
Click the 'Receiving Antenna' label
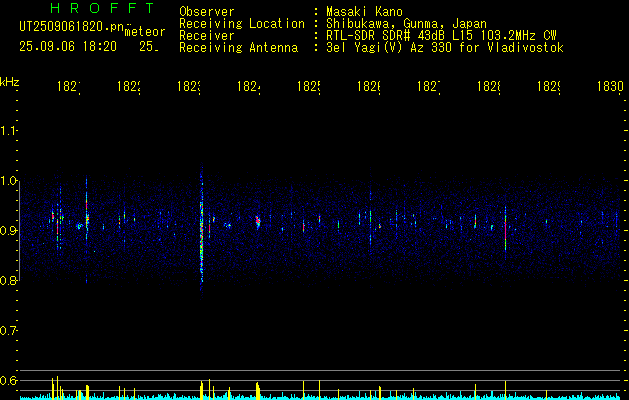pos(238,48)
